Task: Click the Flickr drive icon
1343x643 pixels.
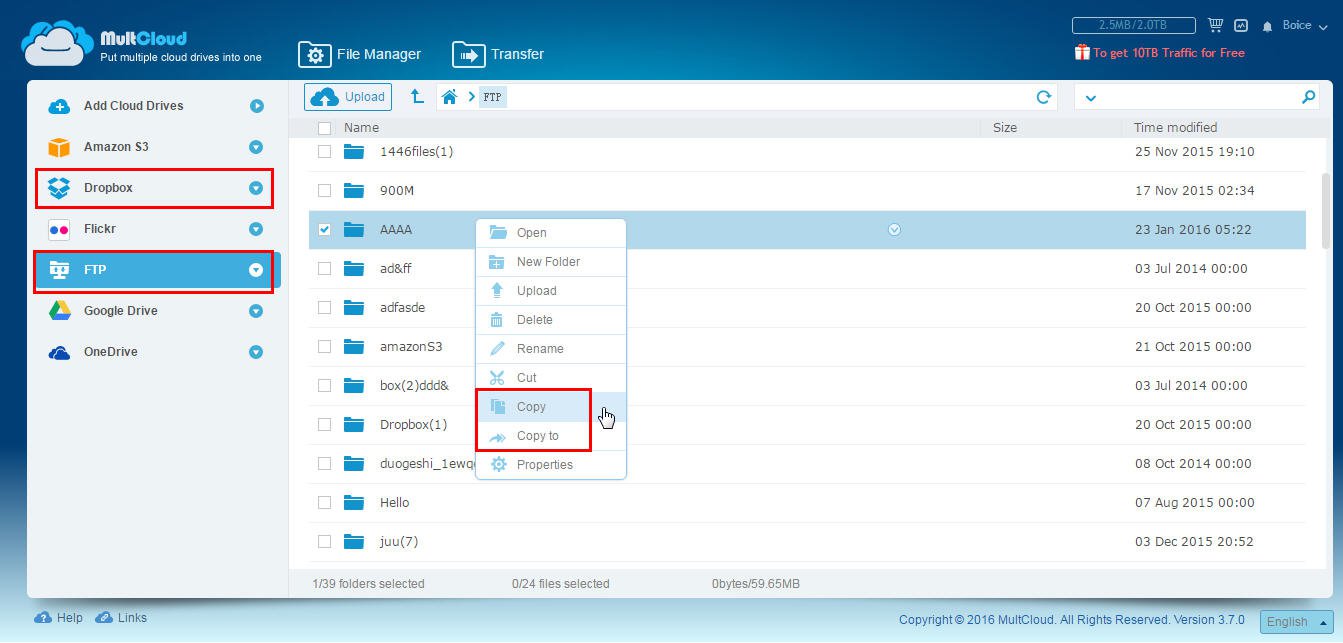Action: click(59, 229)
